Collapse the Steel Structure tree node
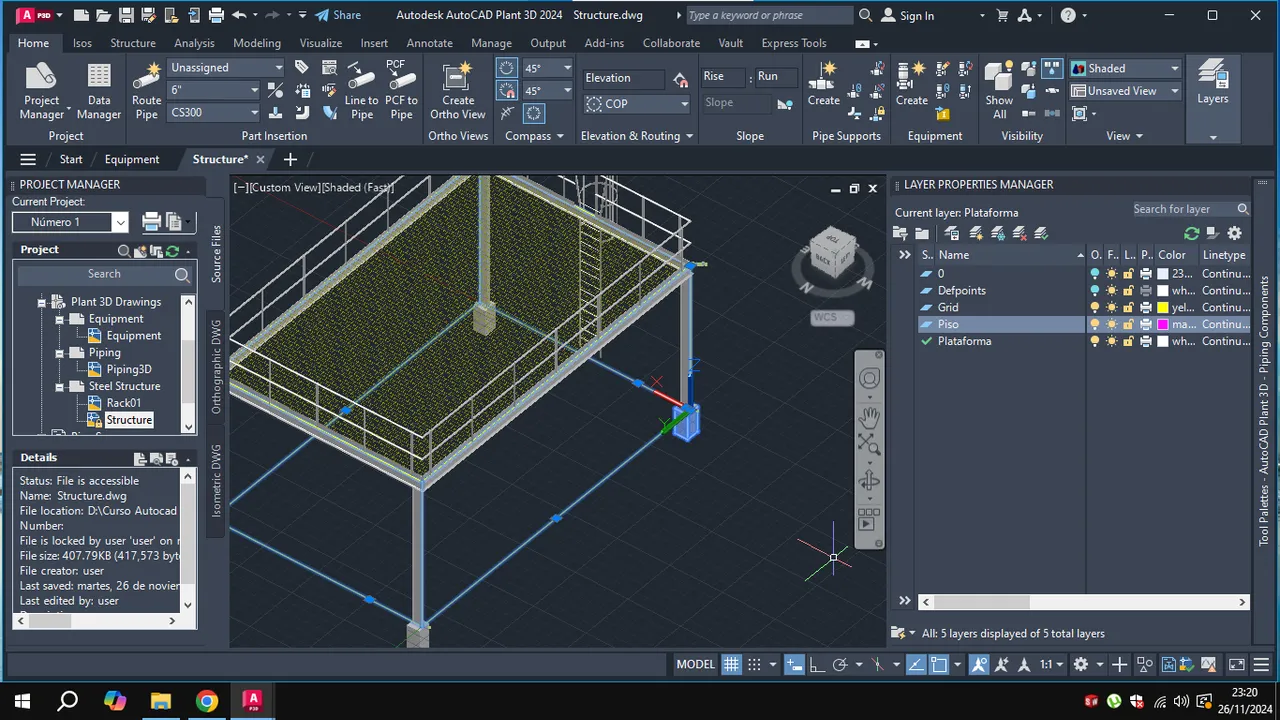The width and height of the screenshot is (1280, 720). tap(60, 386)
